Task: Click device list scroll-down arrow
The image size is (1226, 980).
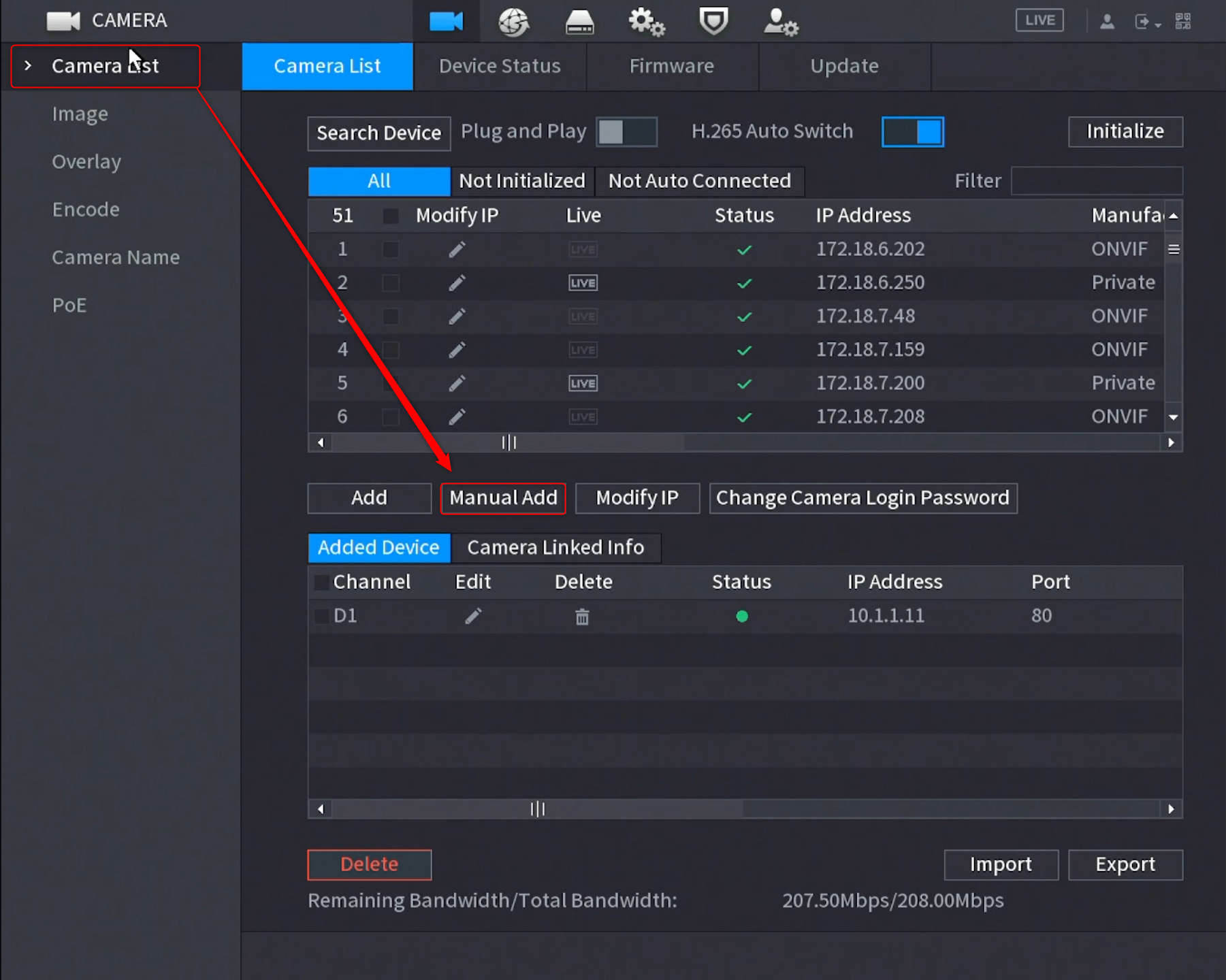Action: click(1174, 417)
